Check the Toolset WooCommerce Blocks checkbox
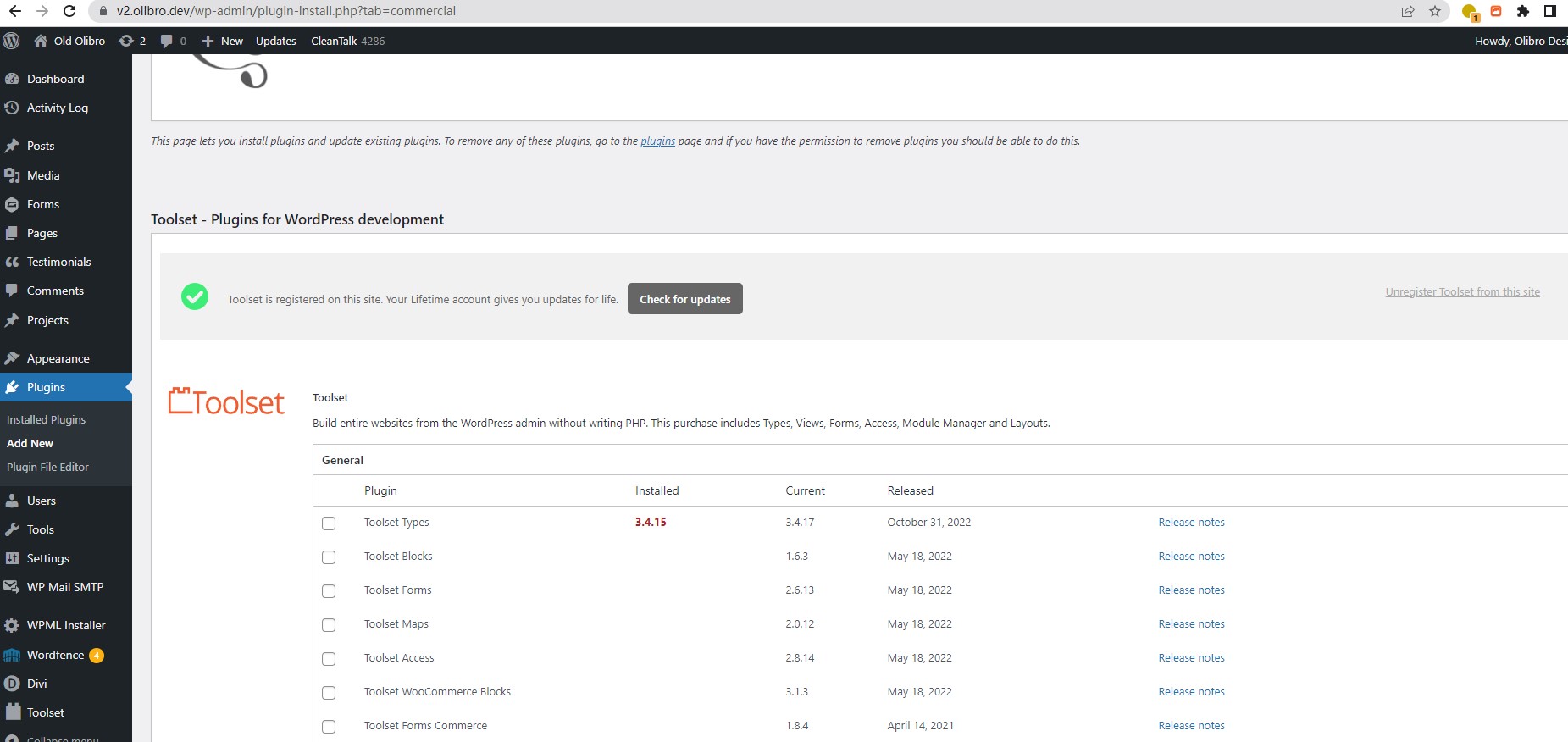Viewport: 1568px width, 742px height. click(x=329, y=693)
